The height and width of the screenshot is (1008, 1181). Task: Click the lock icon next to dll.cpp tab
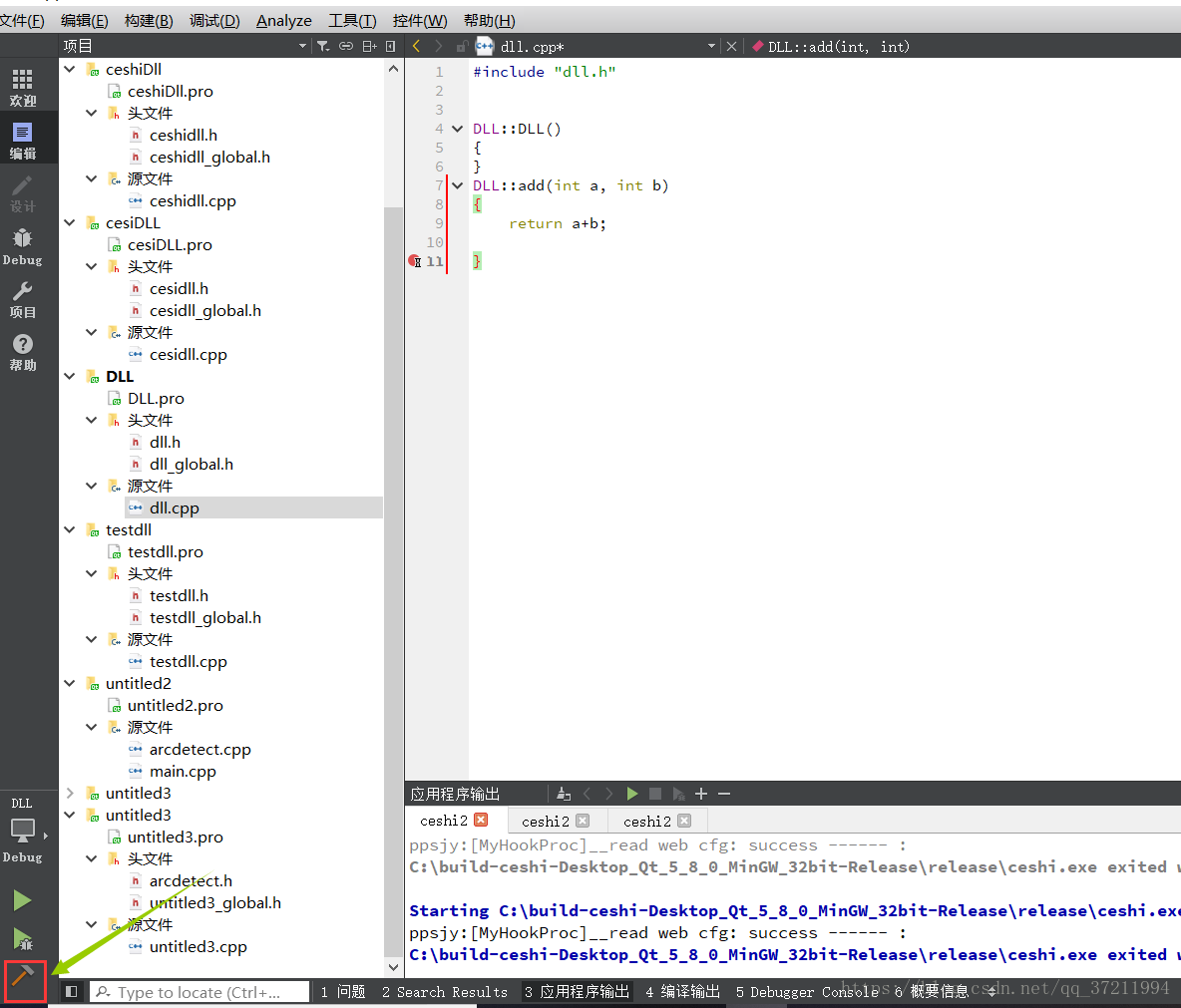[460, 46]
